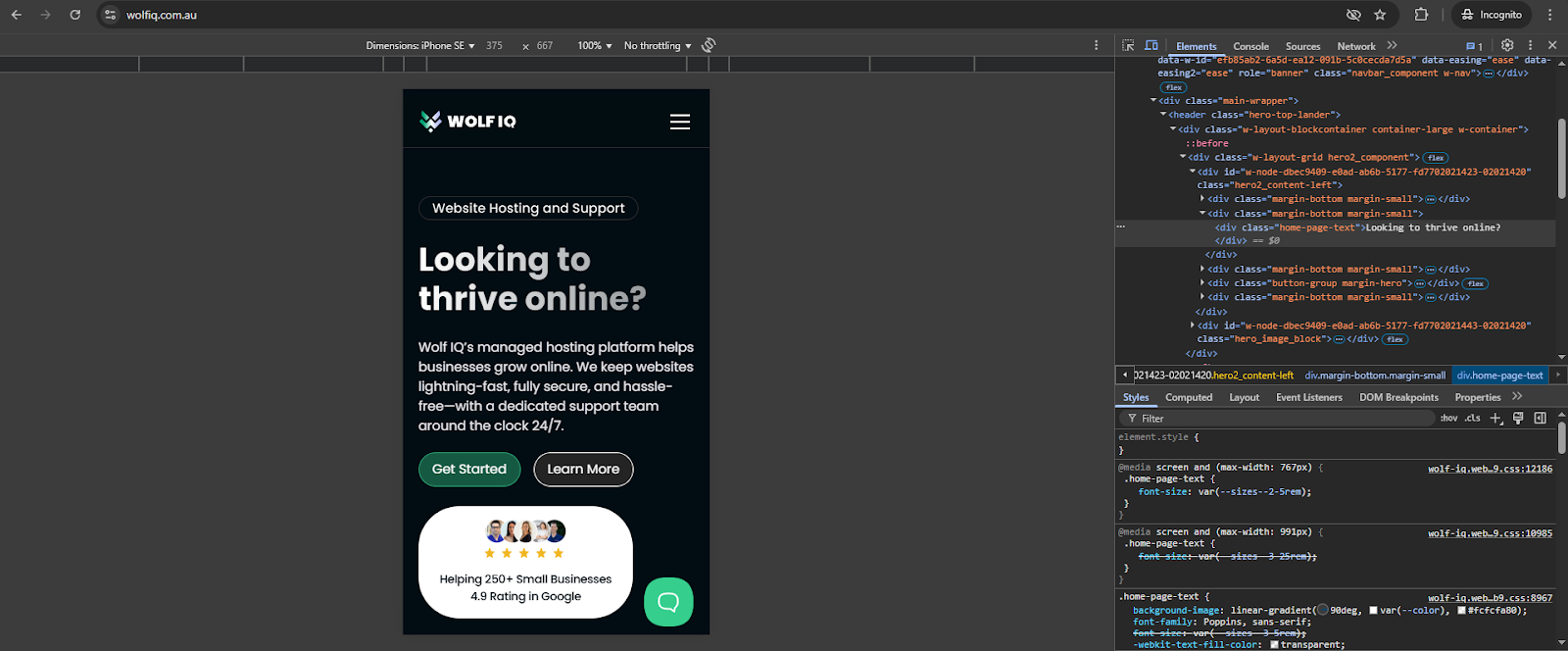This screenshot has height=651, width=1568.
Task: Expand the button-group margin-hero div
Action: click(x=1202, y=283)
